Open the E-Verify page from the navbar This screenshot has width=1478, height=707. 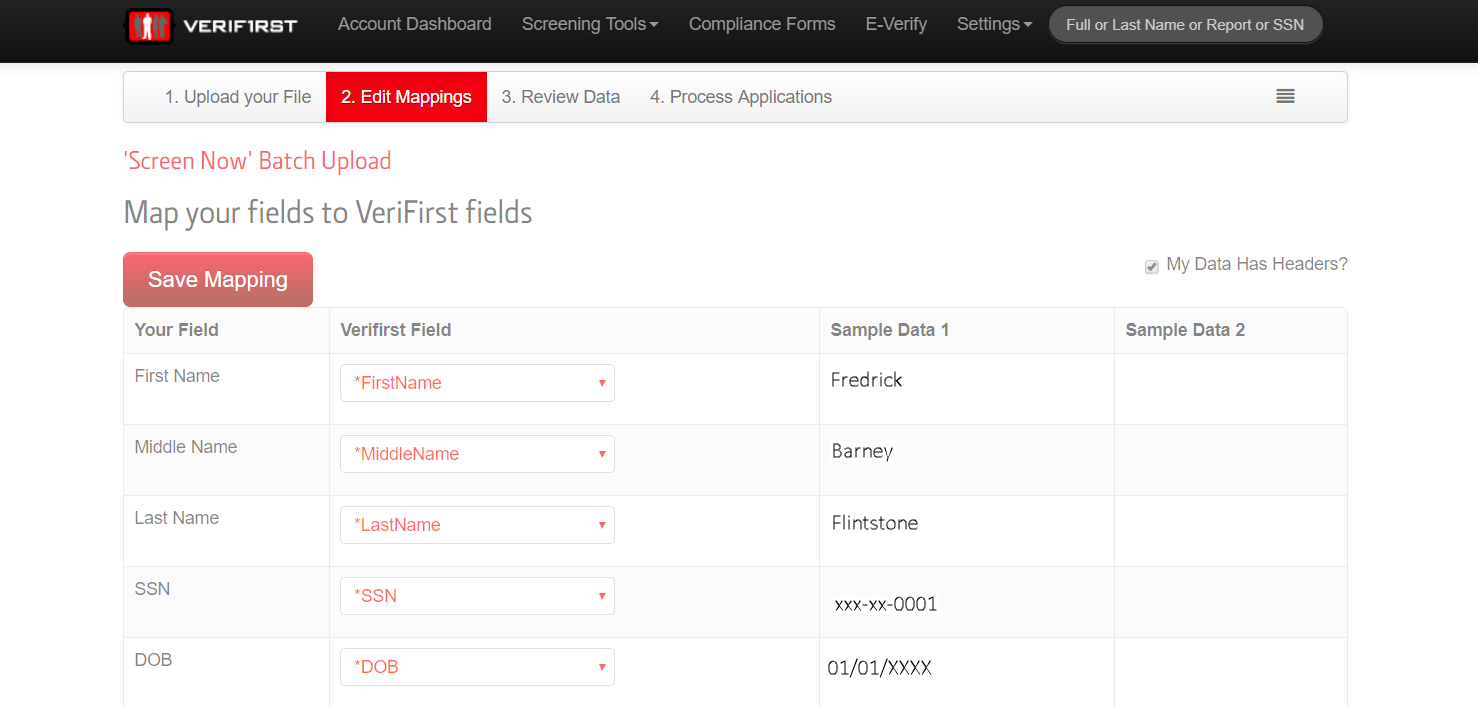tap(896, 23)
